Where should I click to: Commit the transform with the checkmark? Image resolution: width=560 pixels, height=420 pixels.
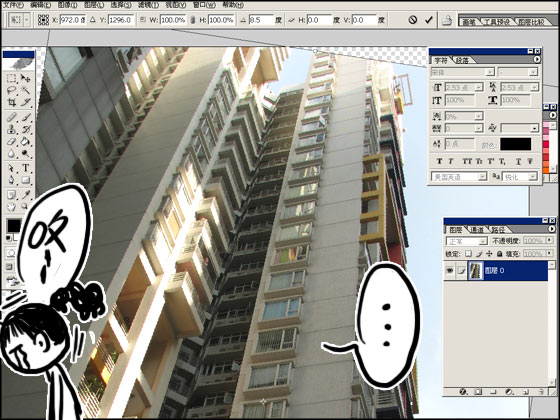tap(429, 20)
